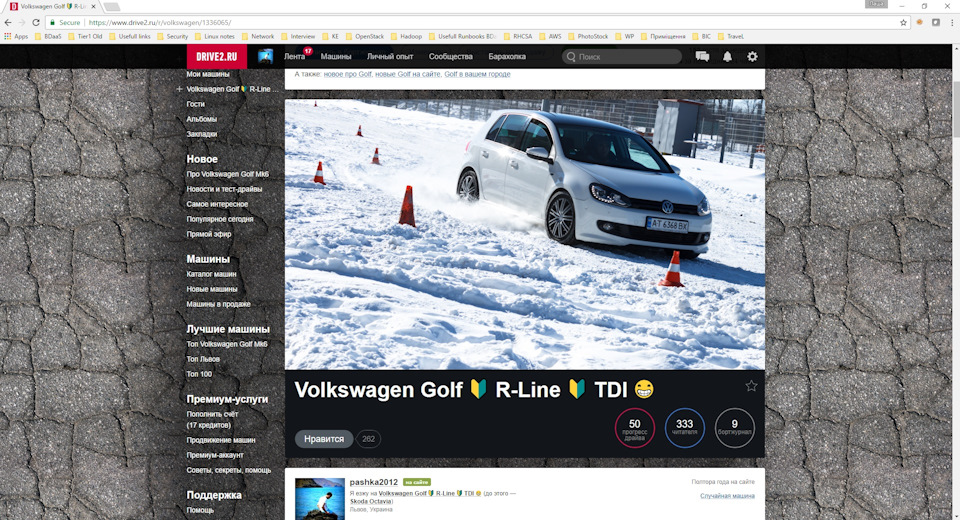Image resolution: width=960 pixels, height=520 pixels.
Task: Open Гости in the sidebar
Action: click(195, 104)
